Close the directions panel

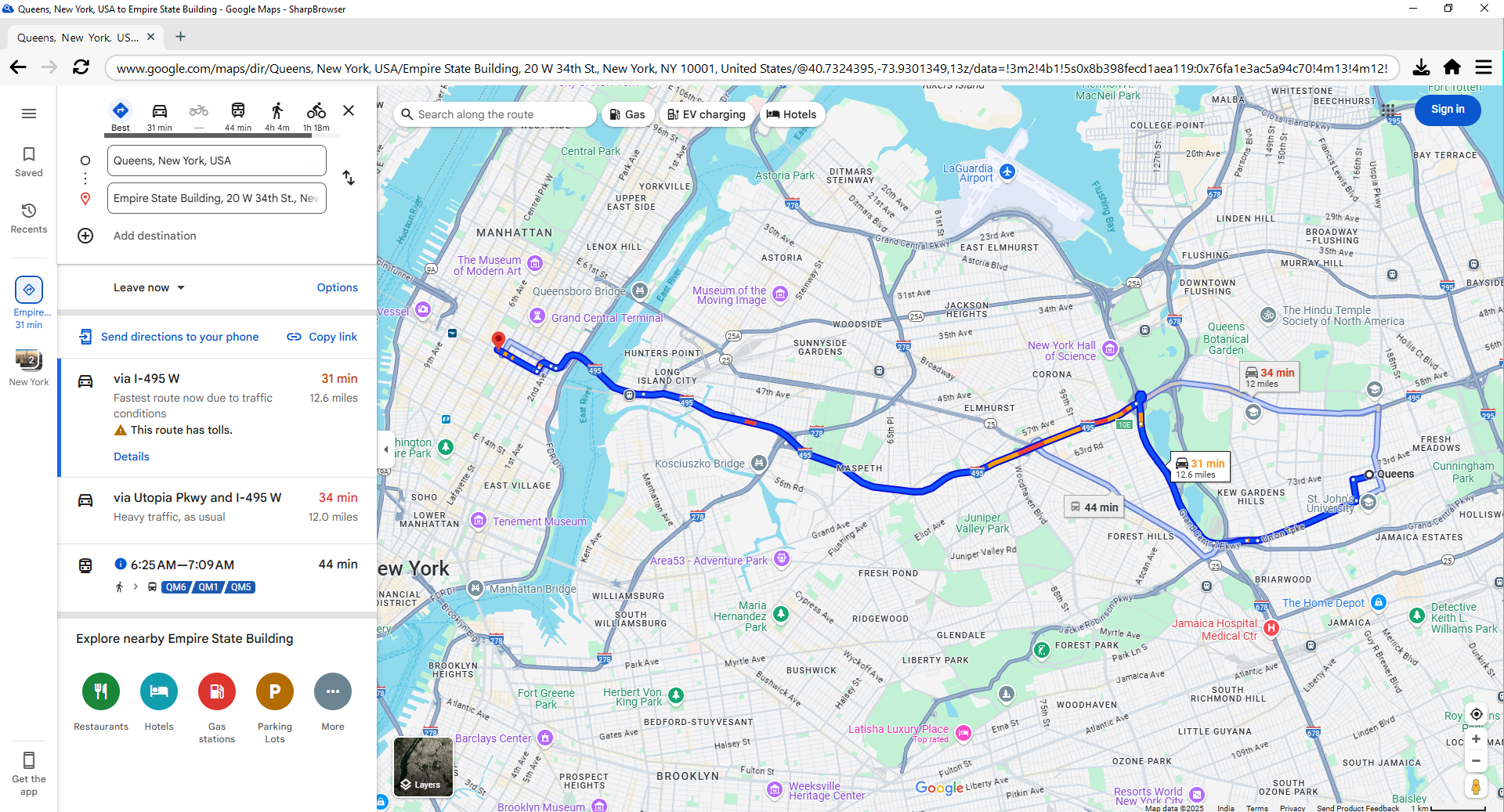tap(349, 110)
